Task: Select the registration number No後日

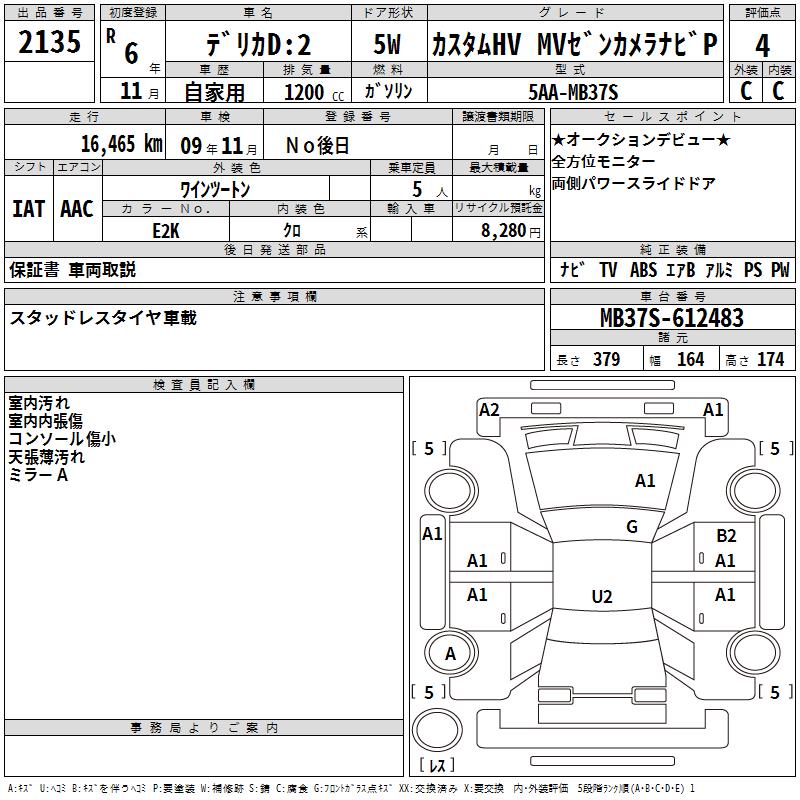Action: click(x=317, y=146)
